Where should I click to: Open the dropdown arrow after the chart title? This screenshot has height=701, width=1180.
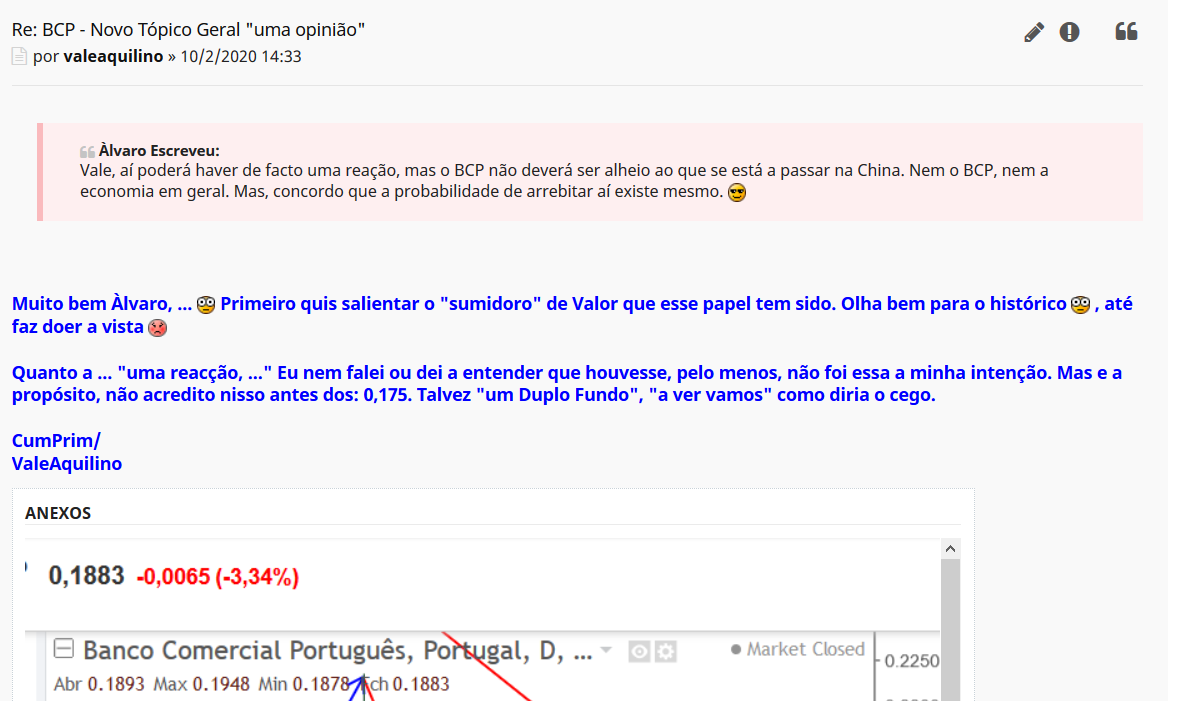click(x=607, y=650)
